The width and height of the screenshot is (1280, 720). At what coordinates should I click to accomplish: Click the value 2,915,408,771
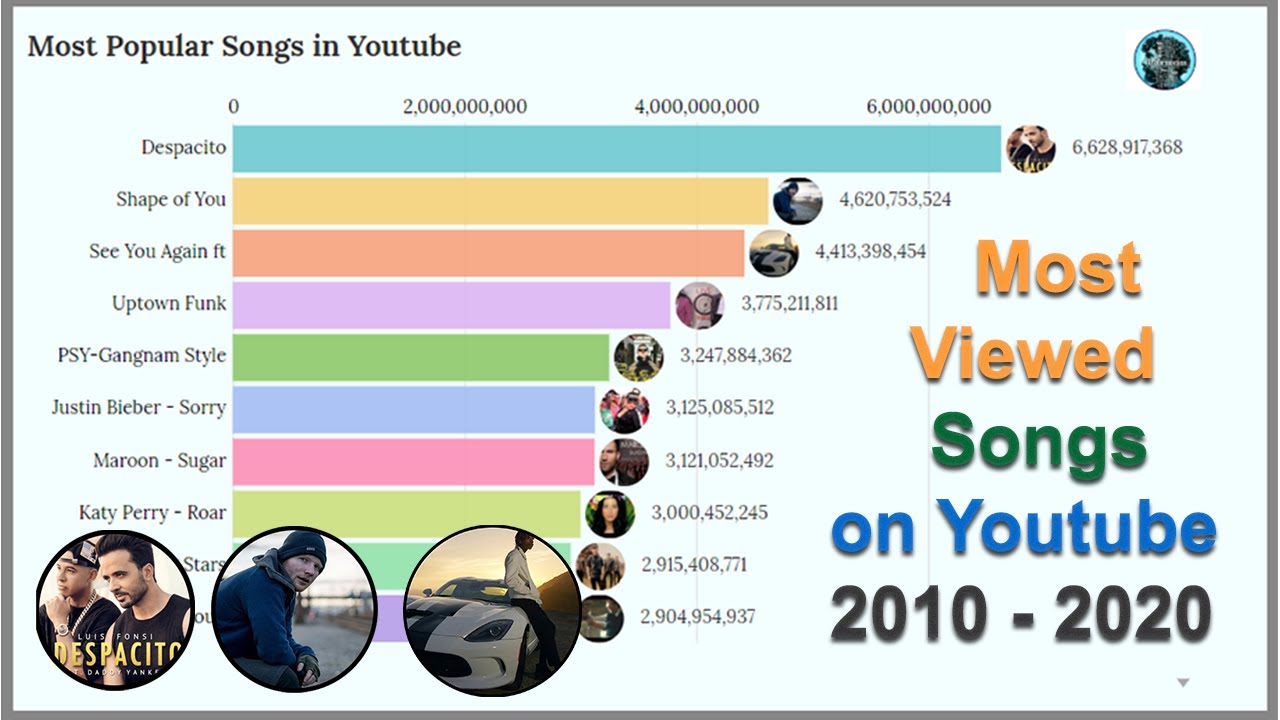695,565
